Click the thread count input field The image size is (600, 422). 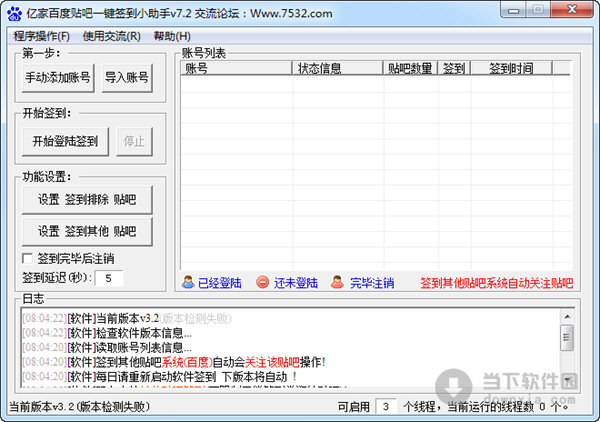click(x=386, y=406)
